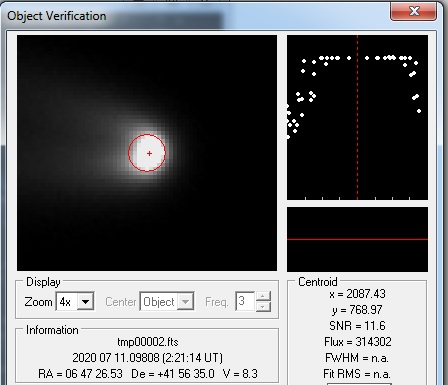The width and height of the screenshot is (448, 385).
Task: Click the SNR = 11.6 readout
Action: click(357, 326)
